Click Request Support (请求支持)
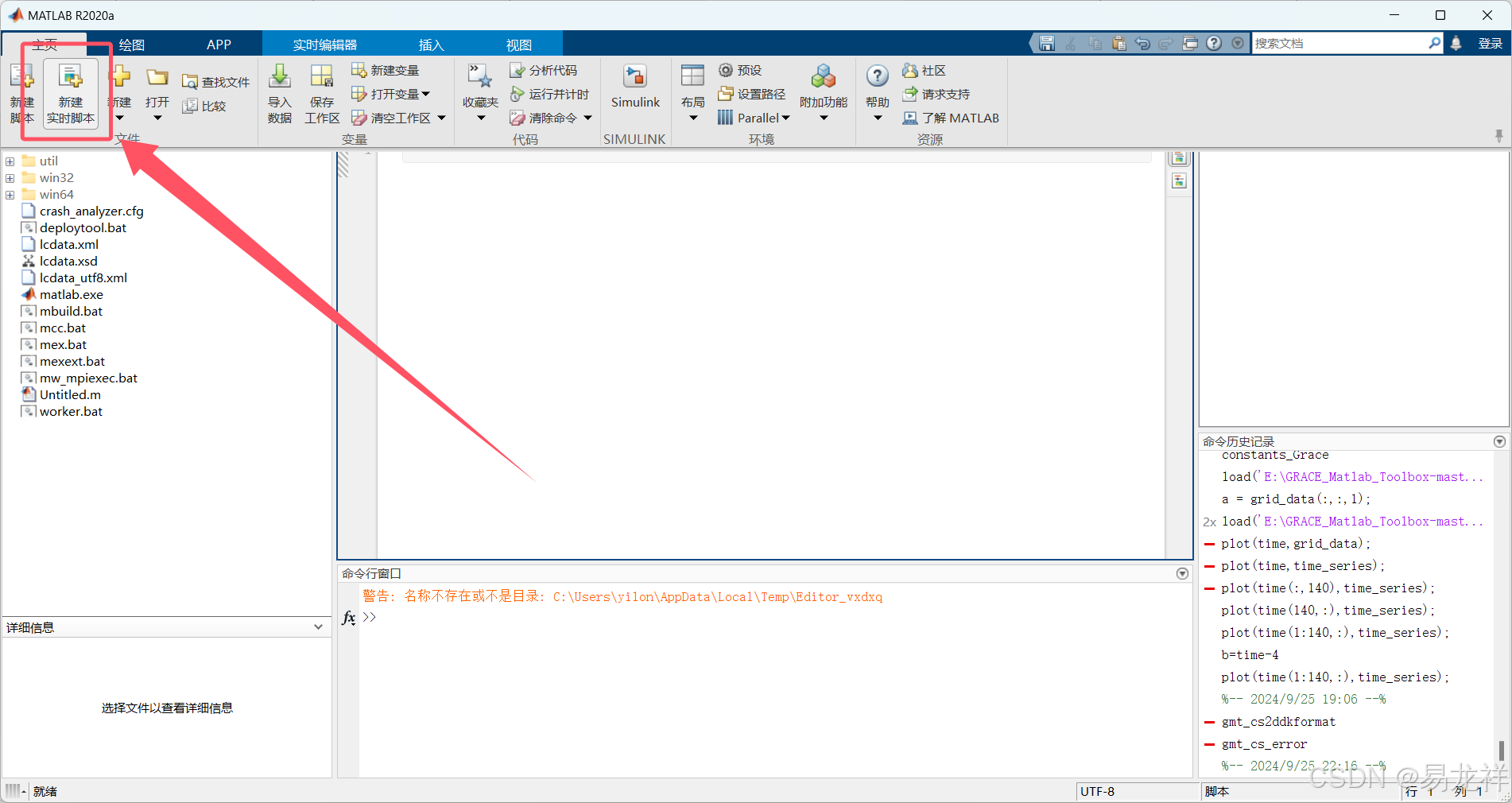 [936, 94]
